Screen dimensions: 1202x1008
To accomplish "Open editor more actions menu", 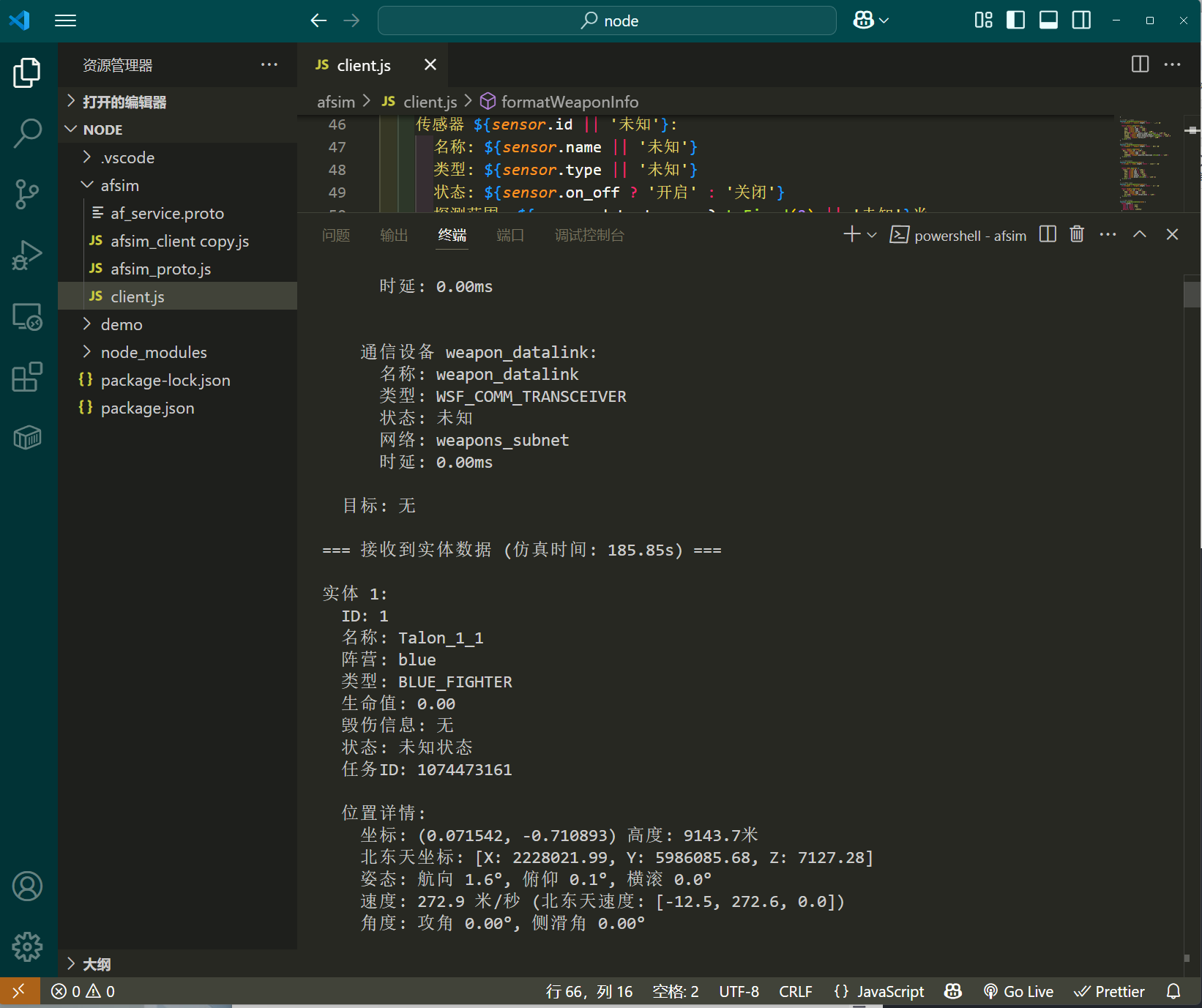I will (x=1172, y=64).
